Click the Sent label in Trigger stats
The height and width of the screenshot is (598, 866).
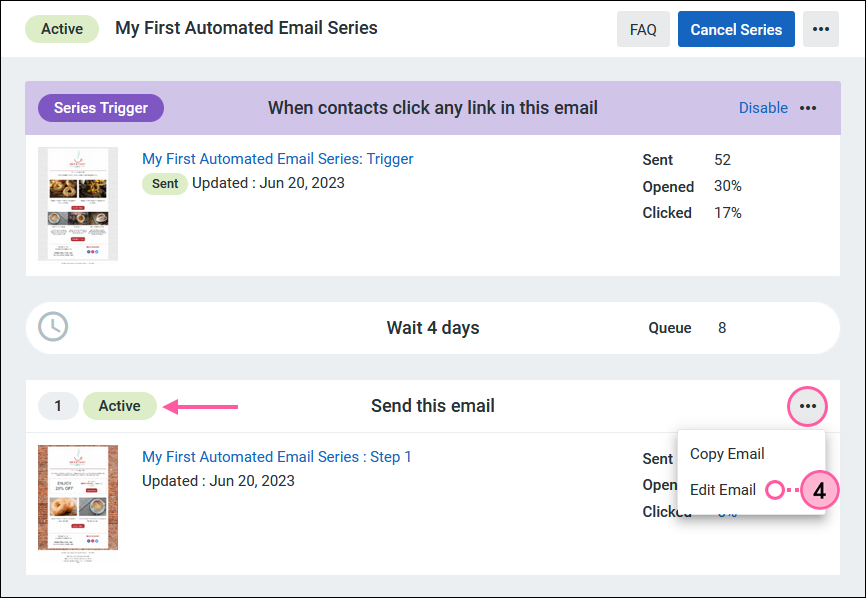(x=658, y=160)
